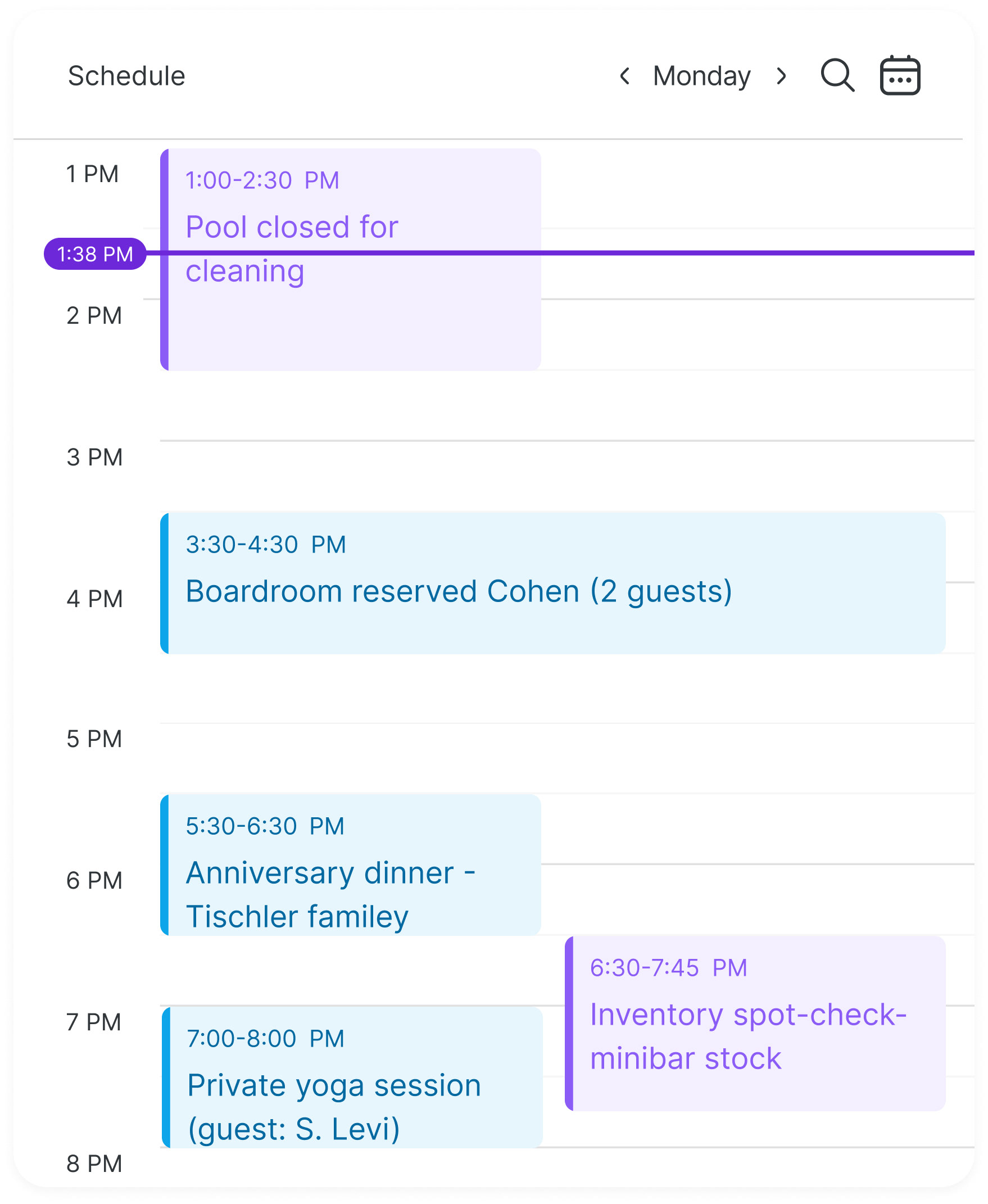Open the calendar picker icon

pos(899,76)
